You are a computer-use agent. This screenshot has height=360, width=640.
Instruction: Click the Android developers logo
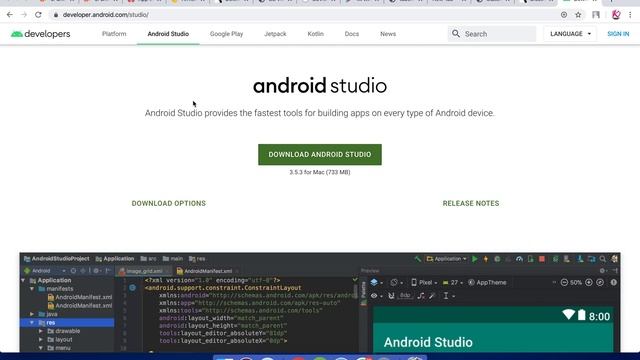40,34
